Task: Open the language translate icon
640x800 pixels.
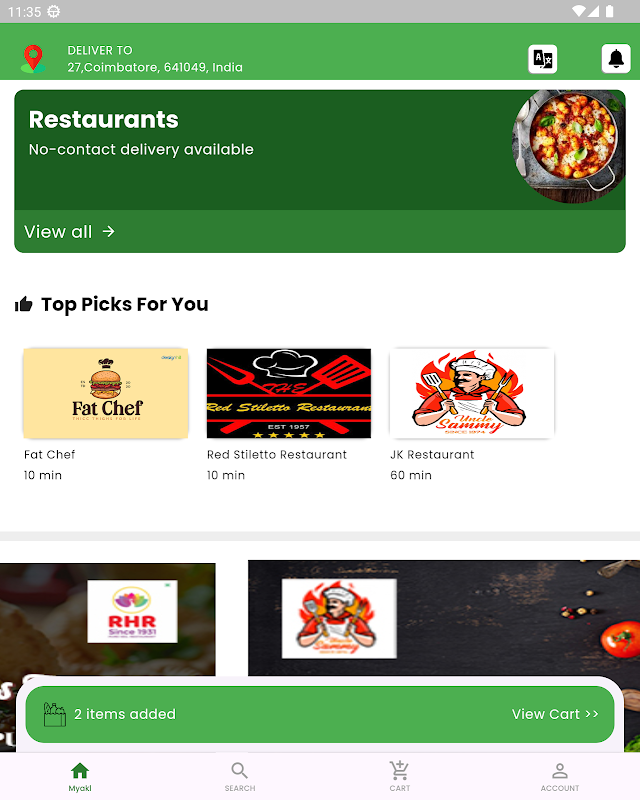Action: pos(542,59)
